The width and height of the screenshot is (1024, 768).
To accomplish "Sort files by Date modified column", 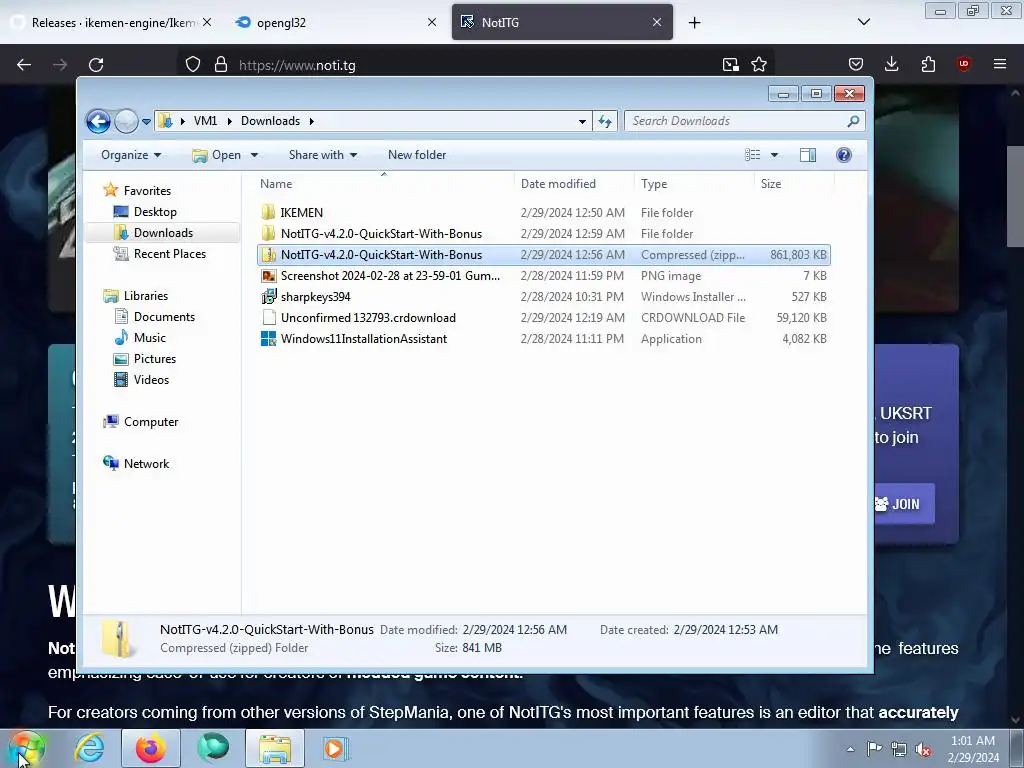I will pos(573,184).
